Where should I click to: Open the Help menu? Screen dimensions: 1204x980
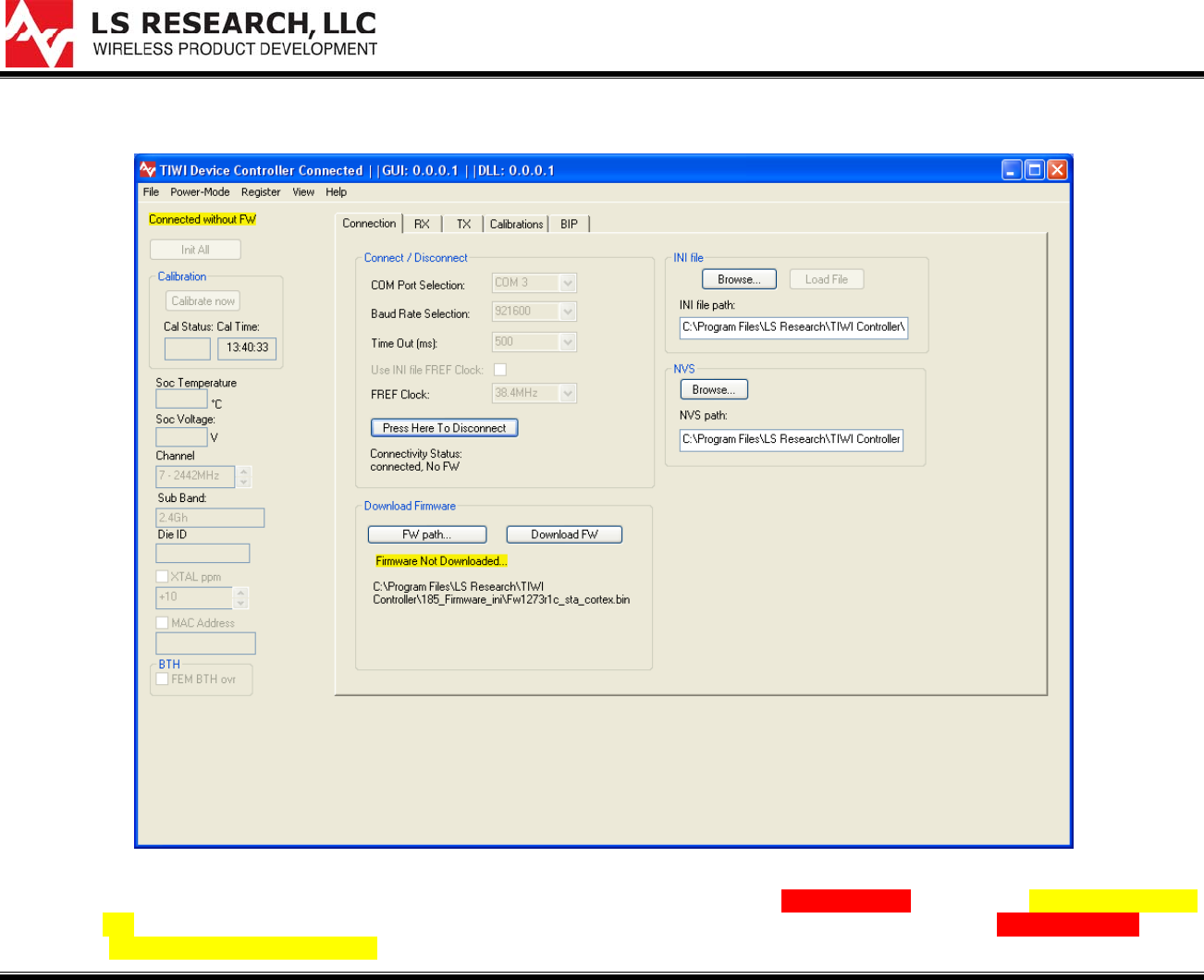[337, 192]
